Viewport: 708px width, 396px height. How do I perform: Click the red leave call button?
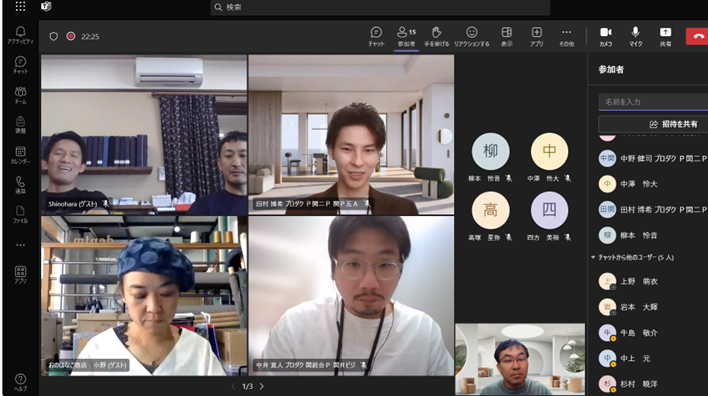point(697,37)
